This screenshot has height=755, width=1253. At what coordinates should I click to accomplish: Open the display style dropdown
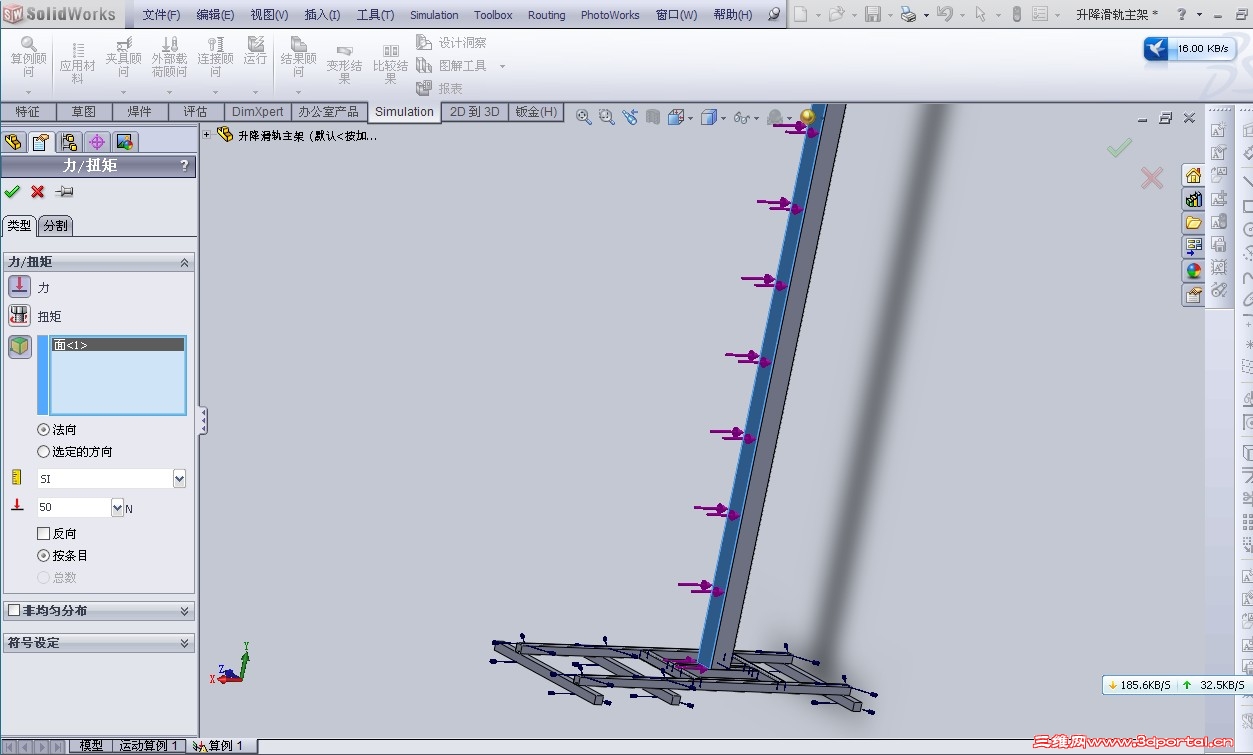point(723,118)
